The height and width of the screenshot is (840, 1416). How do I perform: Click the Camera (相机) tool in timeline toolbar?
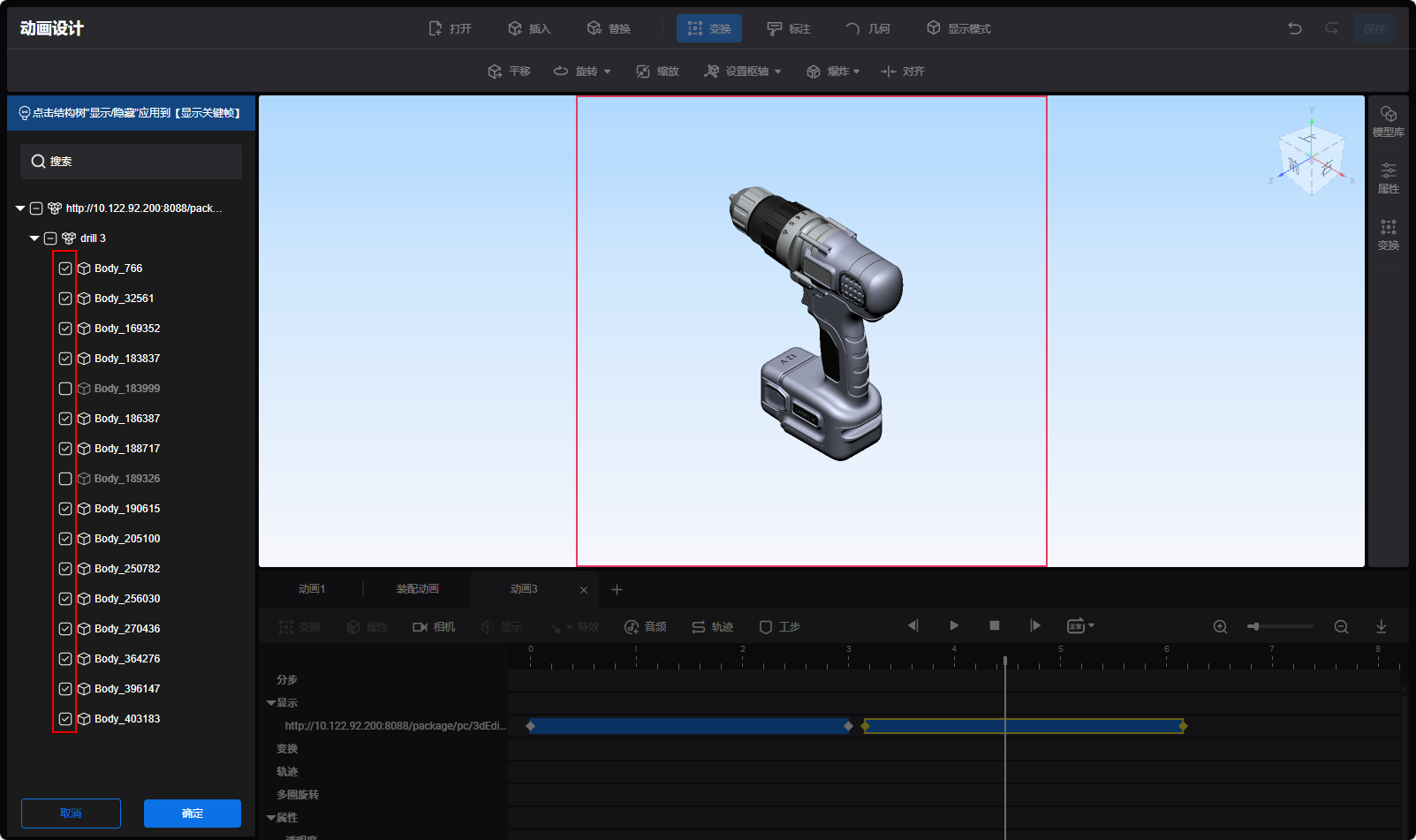tap(434, 626)
